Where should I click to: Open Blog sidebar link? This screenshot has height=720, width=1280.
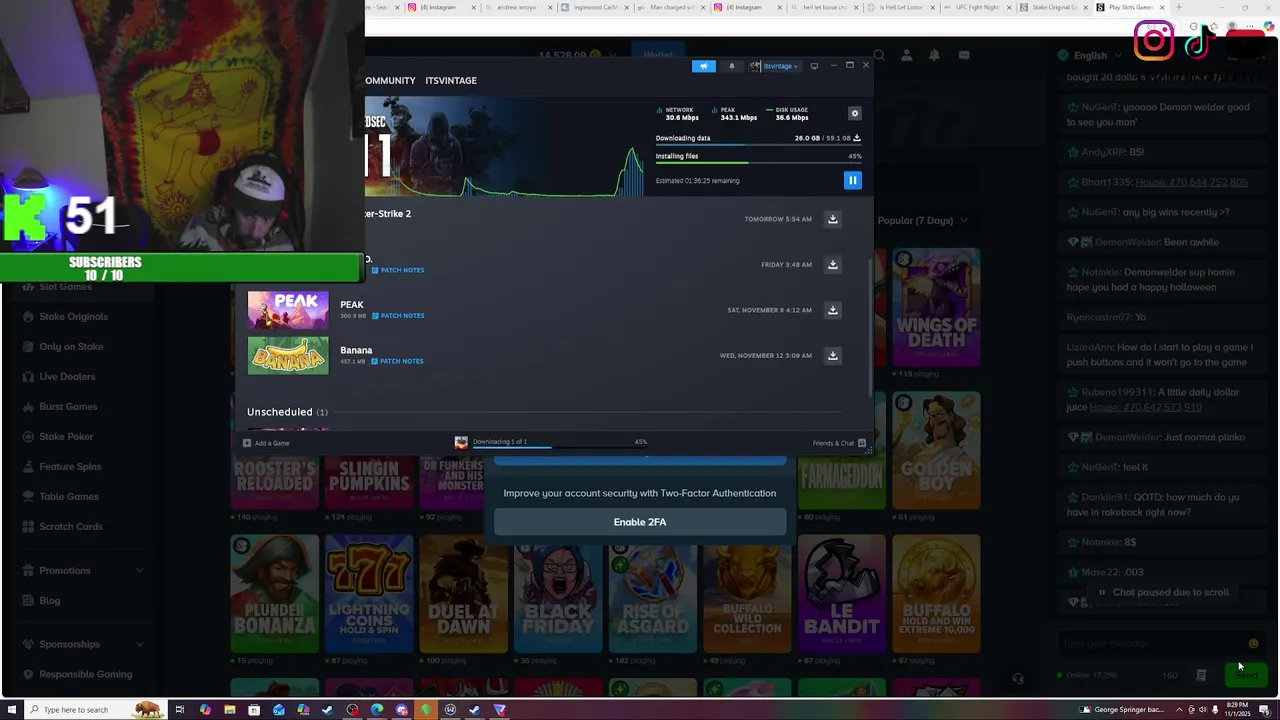[50, 601]
